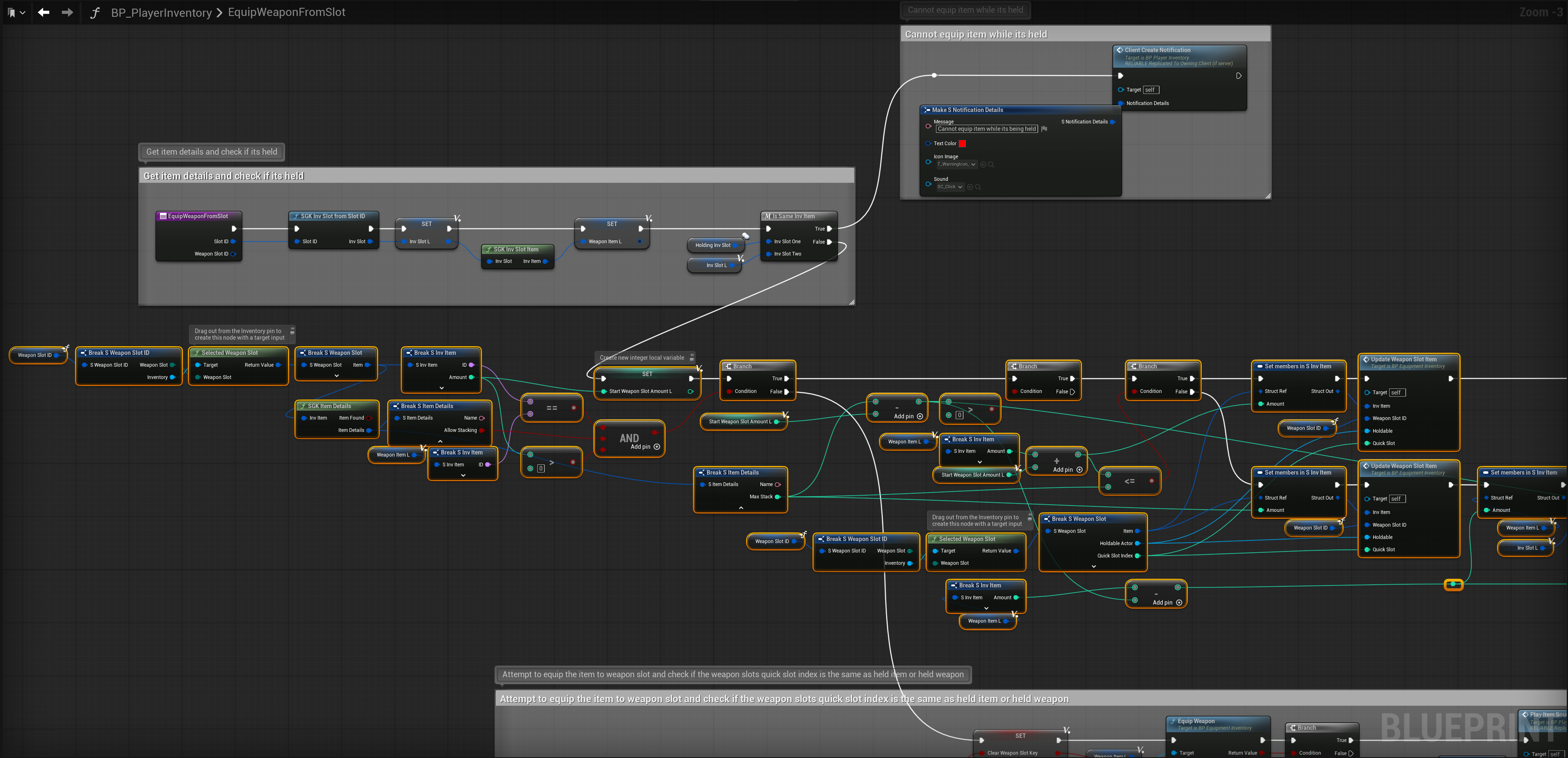This screenshot has height=758, width=1568.
Task: Expand hidden pins on the first Break S Weapon Slot node
Action: point(337,376)
